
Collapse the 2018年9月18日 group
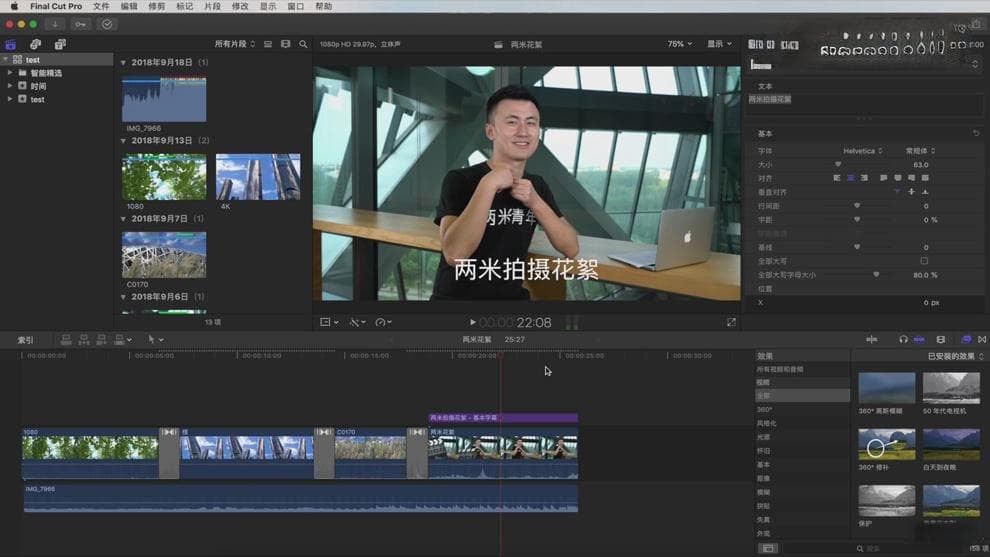click(x=123, y=63)
